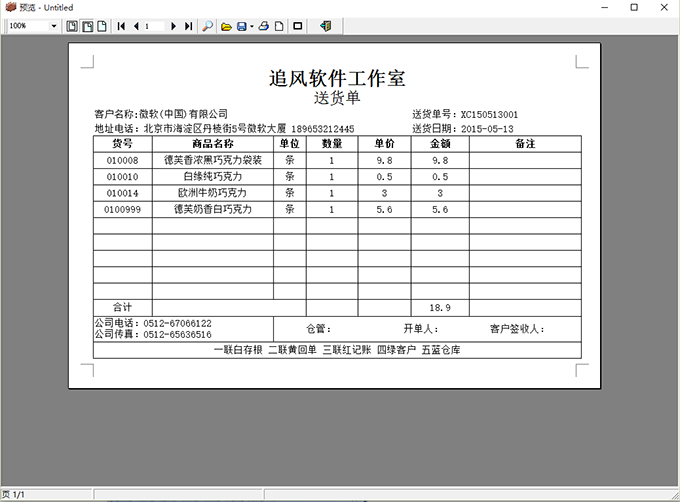Jump to the last page

click(x=188, y=26)
